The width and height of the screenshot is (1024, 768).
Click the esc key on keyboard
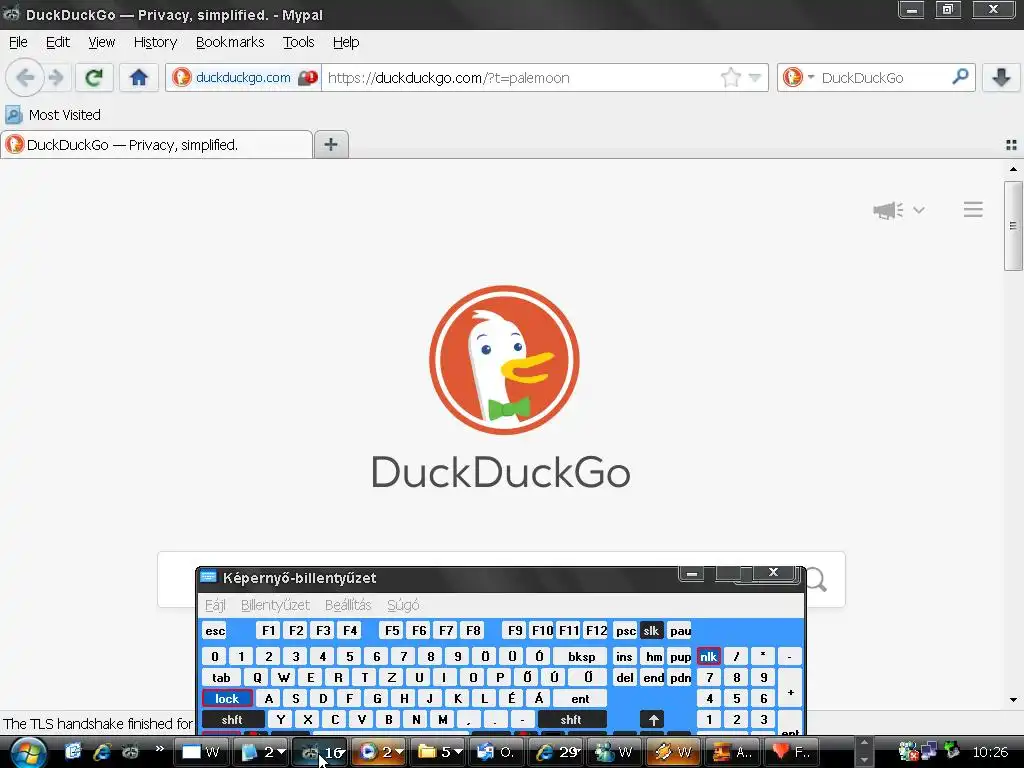pyautogui.click(x=215, y=631)
